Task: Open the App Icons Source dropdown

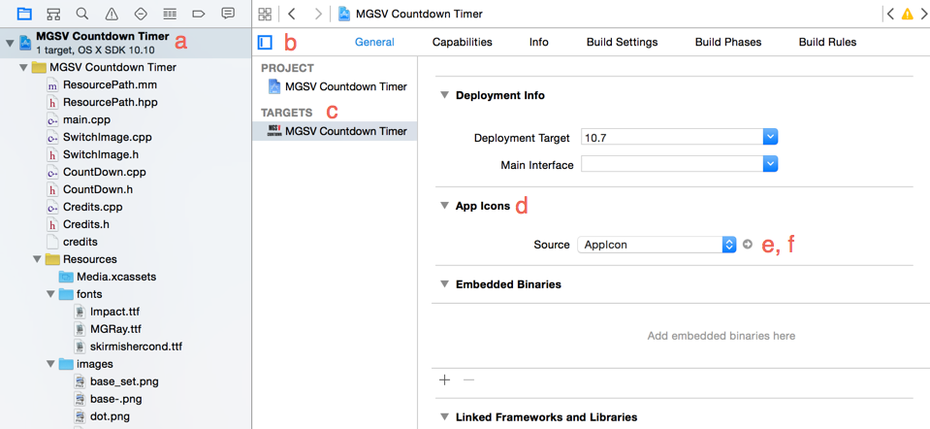Action: click(x=657, y=244)
